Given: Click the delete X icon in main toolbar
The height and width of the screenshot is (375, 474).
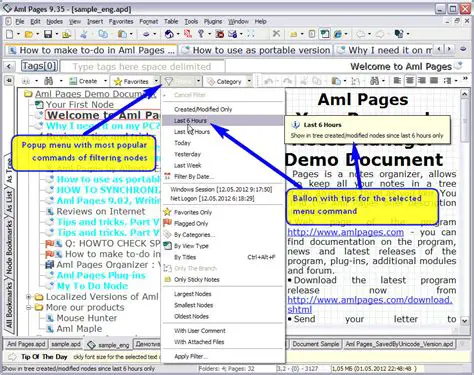Looking at the screenshot, I should click(276, 34).
